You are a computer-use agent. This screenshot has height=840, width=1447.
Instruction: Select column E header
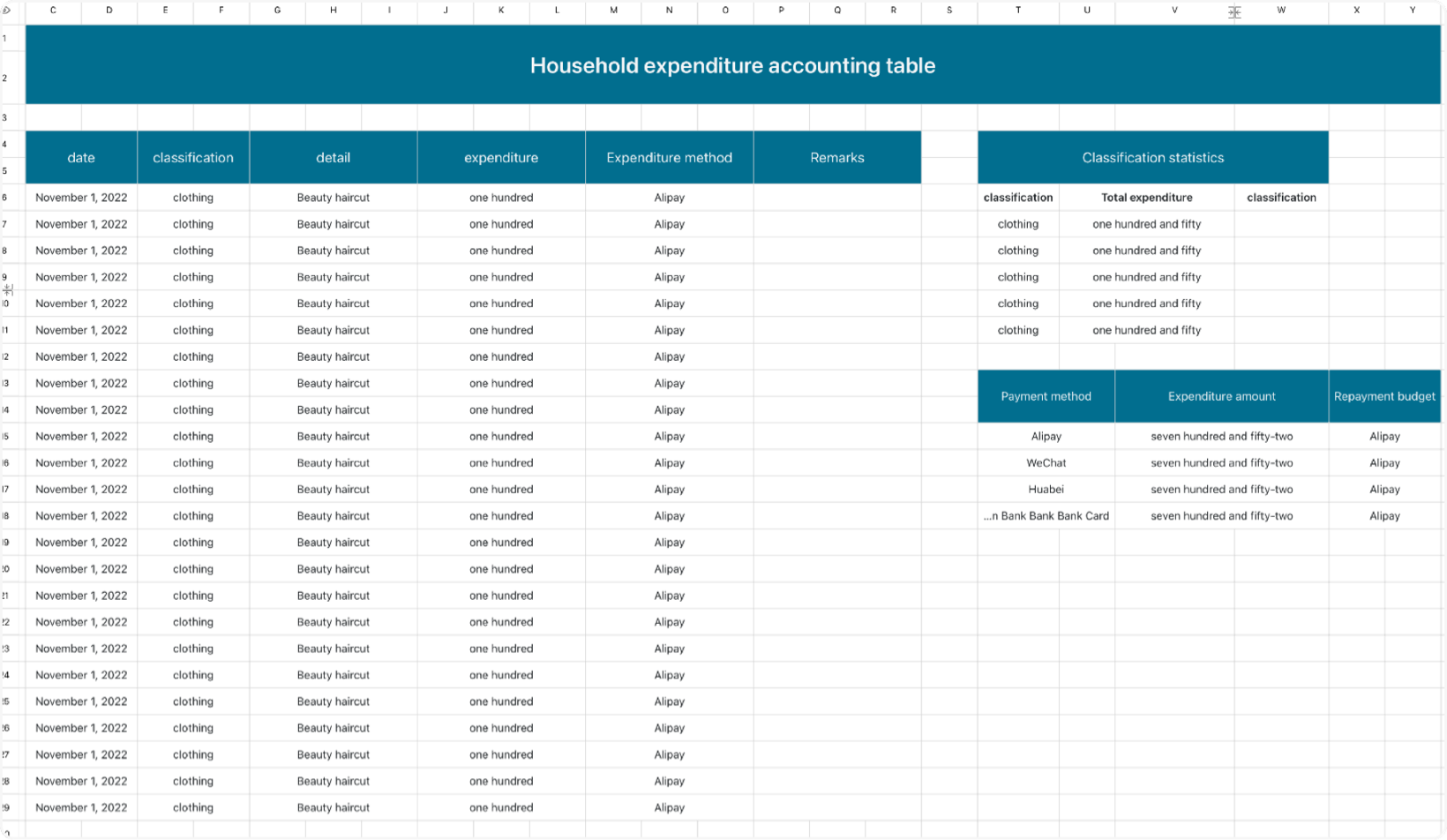point(165,11)
